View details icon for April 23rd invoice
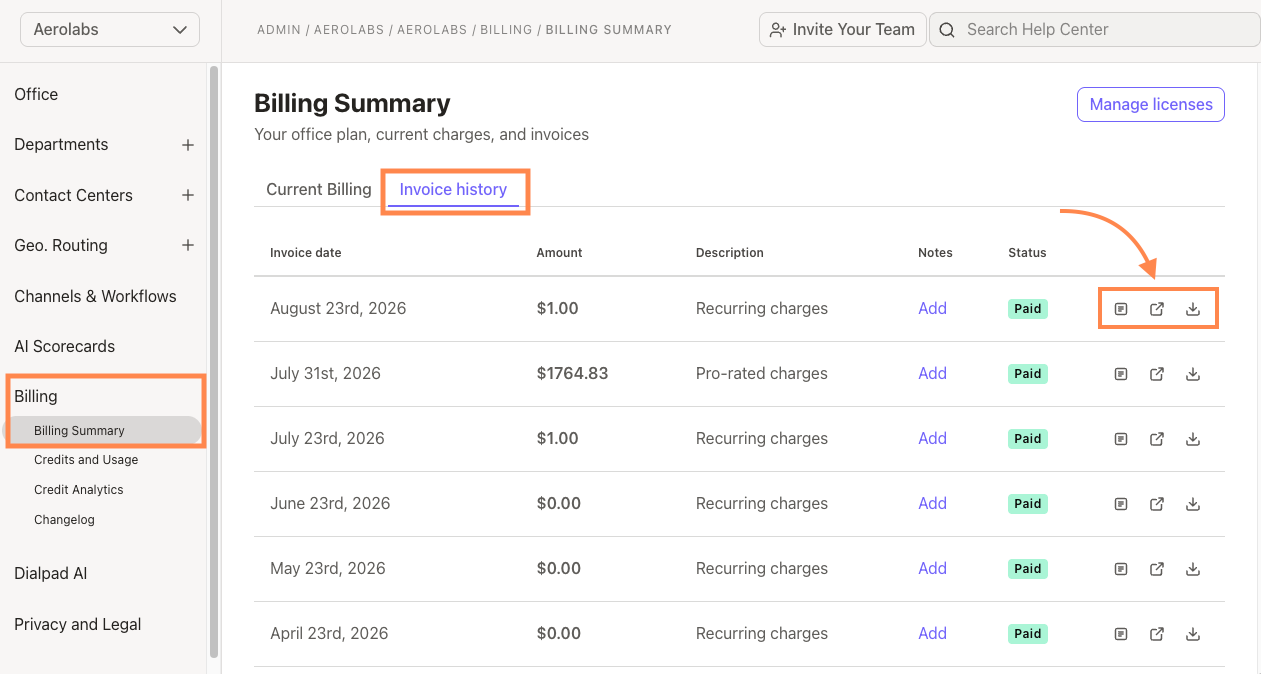Viewport: 1261px width, 674px height. pyautogui.click(x=1121, y=634)
